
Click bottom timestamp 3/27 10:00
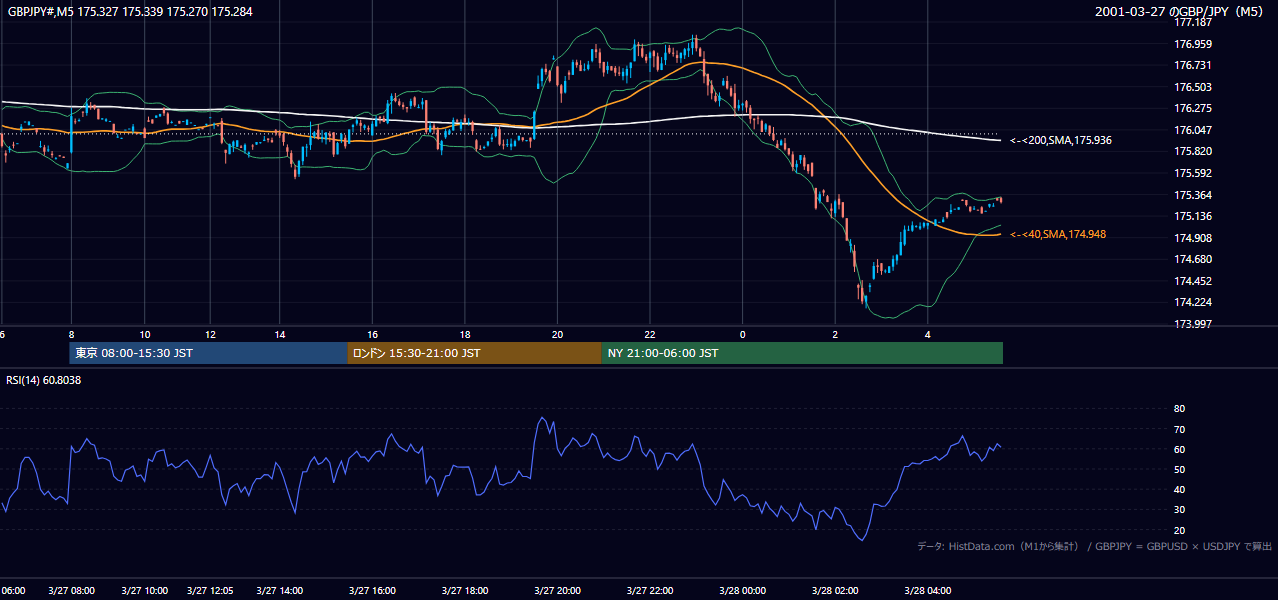point(145,591)
